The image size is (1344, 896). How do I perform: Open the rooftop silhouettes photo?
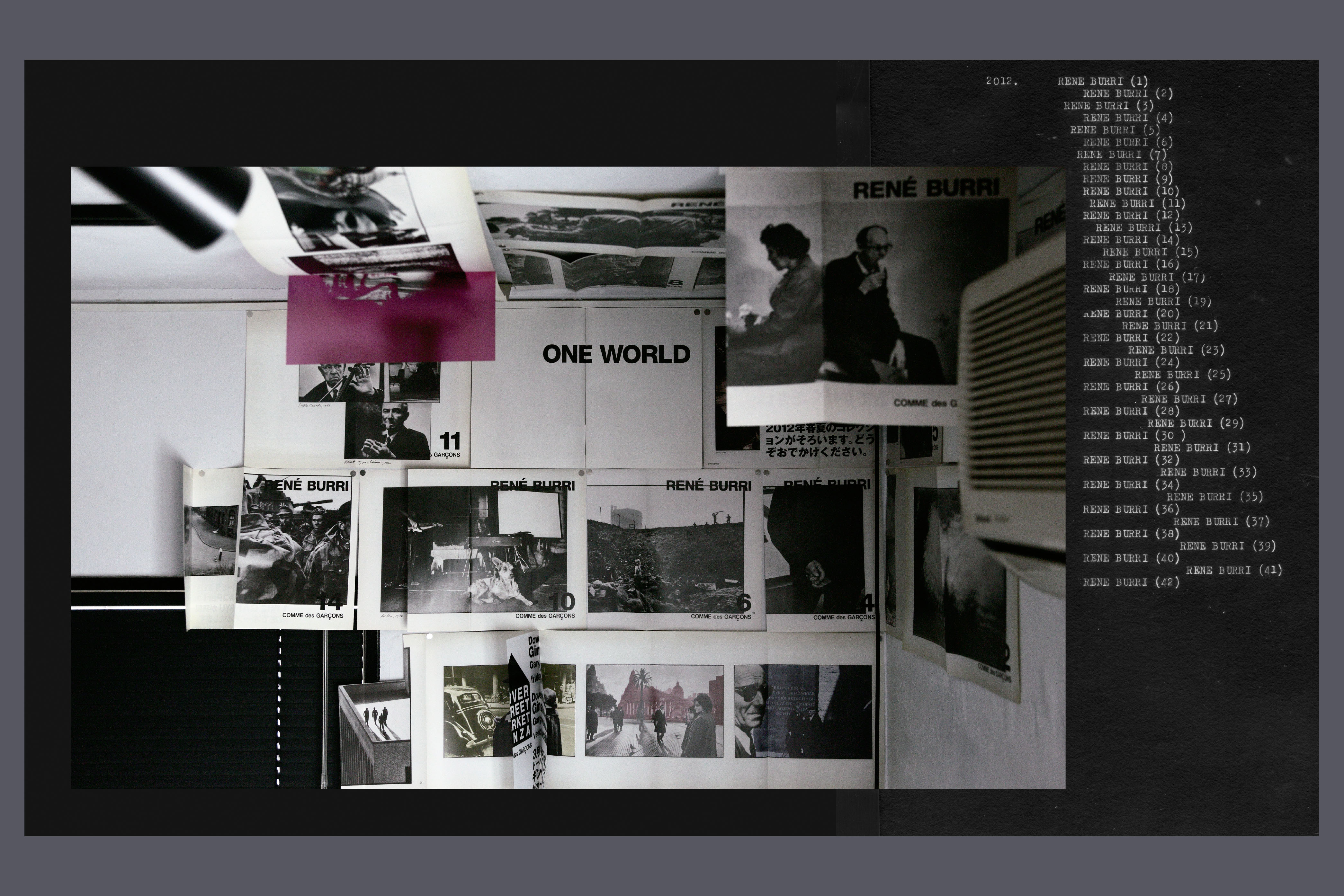tap(375, 733)
